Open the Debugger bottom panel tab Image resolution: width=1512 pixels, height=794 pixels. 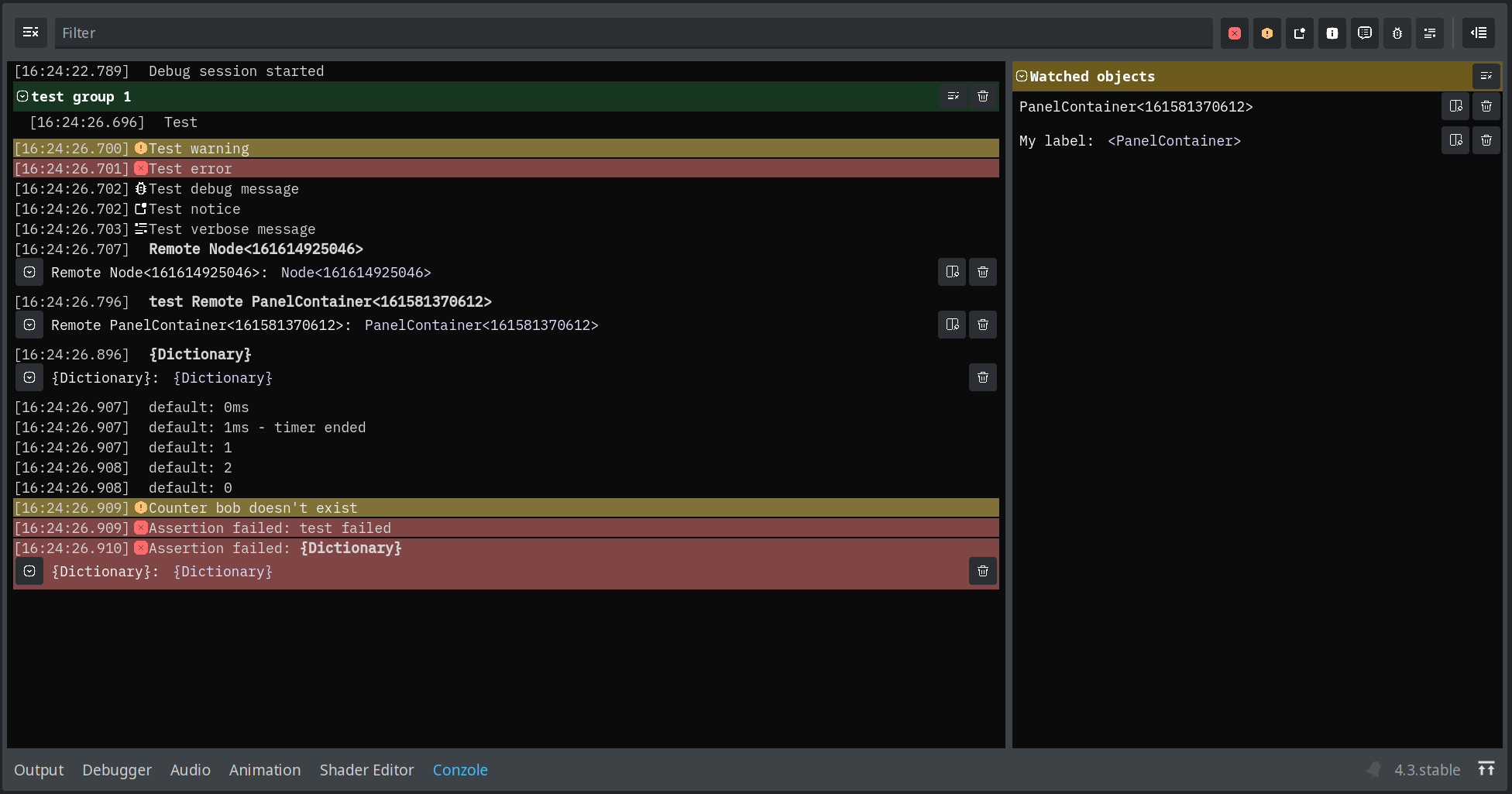point(117,770)
